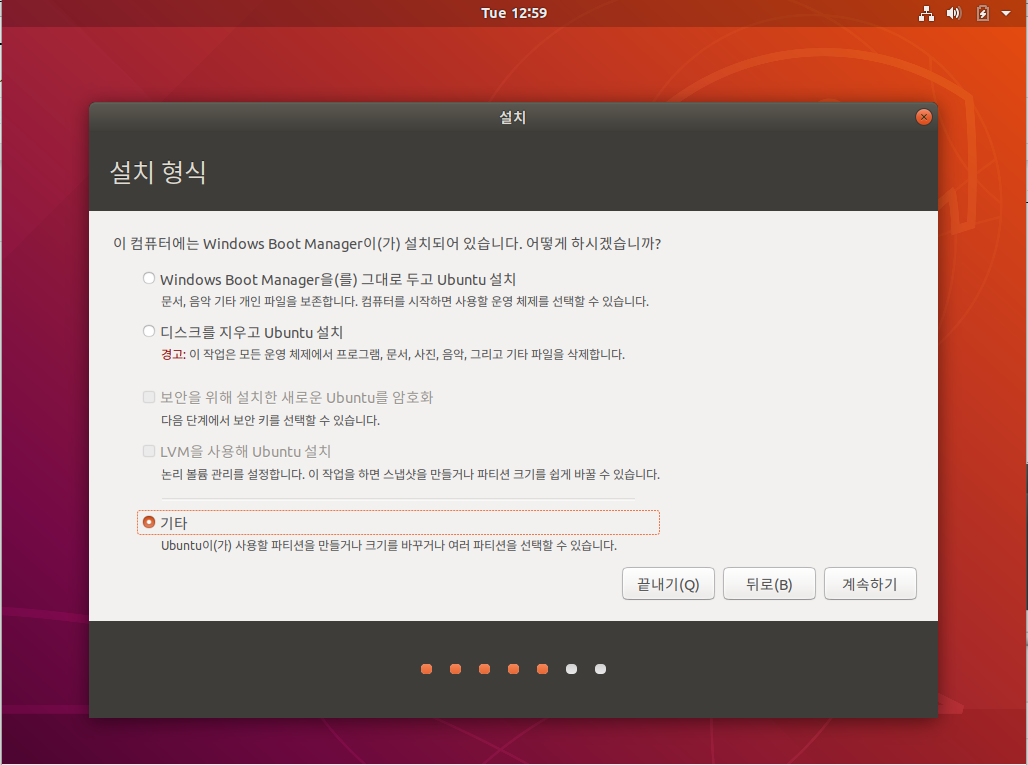Click the "설치" title bar
The image size is (1028, 765).
click(514, 116)
